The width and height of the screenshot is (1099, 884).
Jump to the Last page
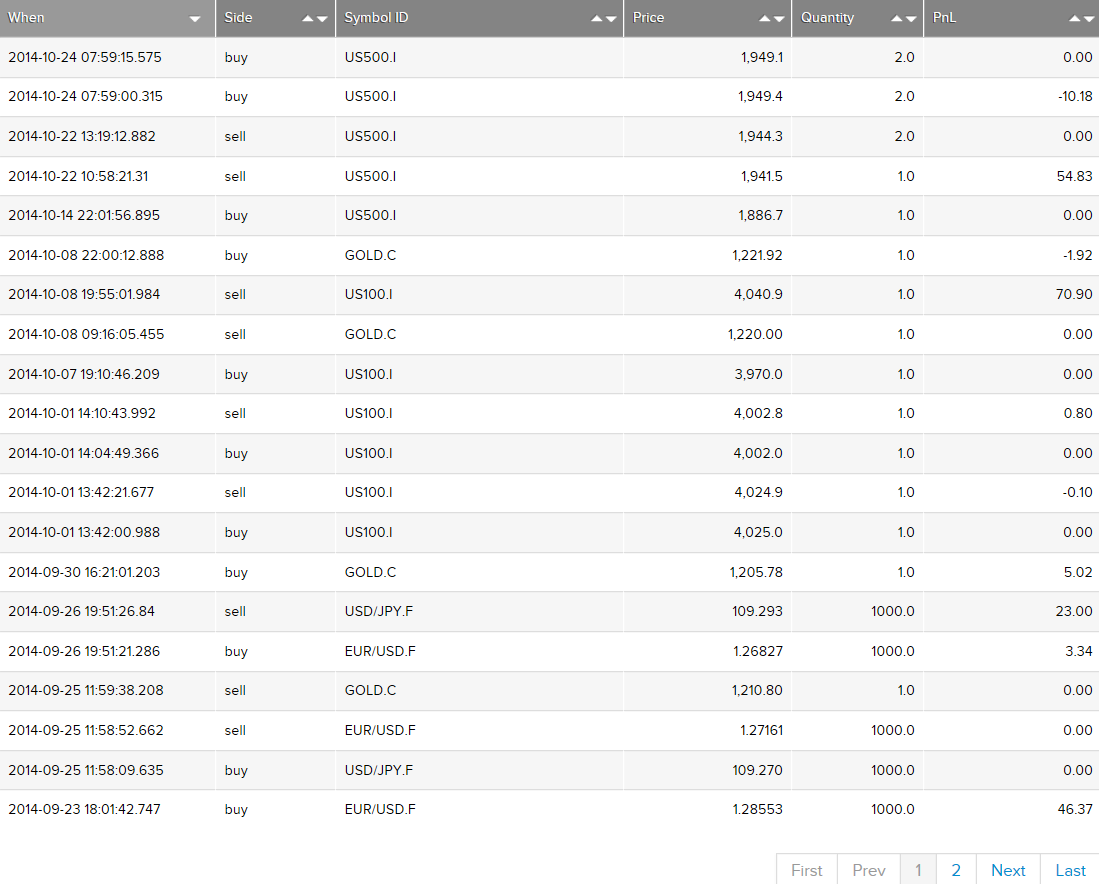pyautogui.click(x=1070, y=870)
